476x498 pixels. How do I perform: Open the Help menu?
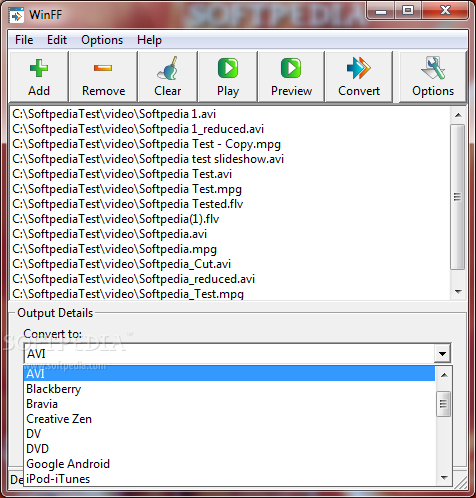point(149,40)
